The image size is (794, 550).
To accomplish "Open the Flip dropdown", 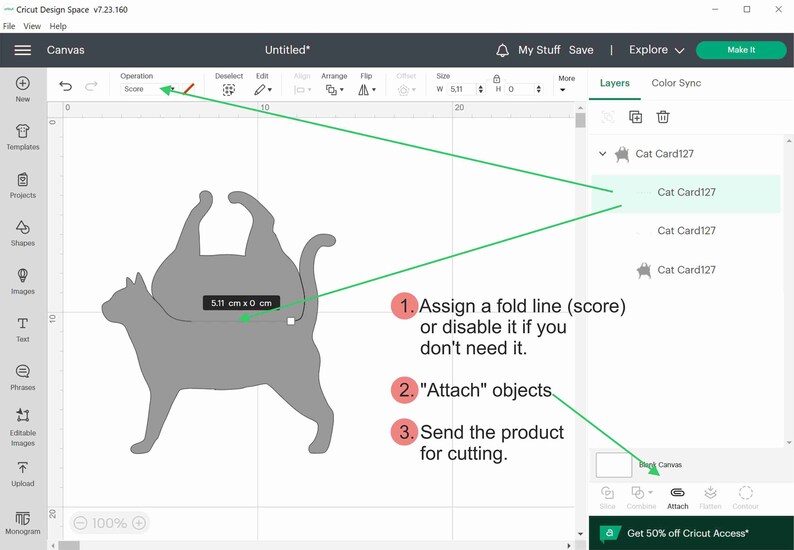I will 367,90.
